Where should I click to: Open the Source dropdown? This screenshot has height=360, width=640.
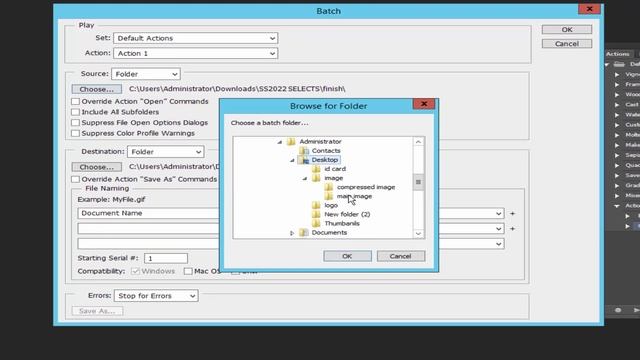146,74
